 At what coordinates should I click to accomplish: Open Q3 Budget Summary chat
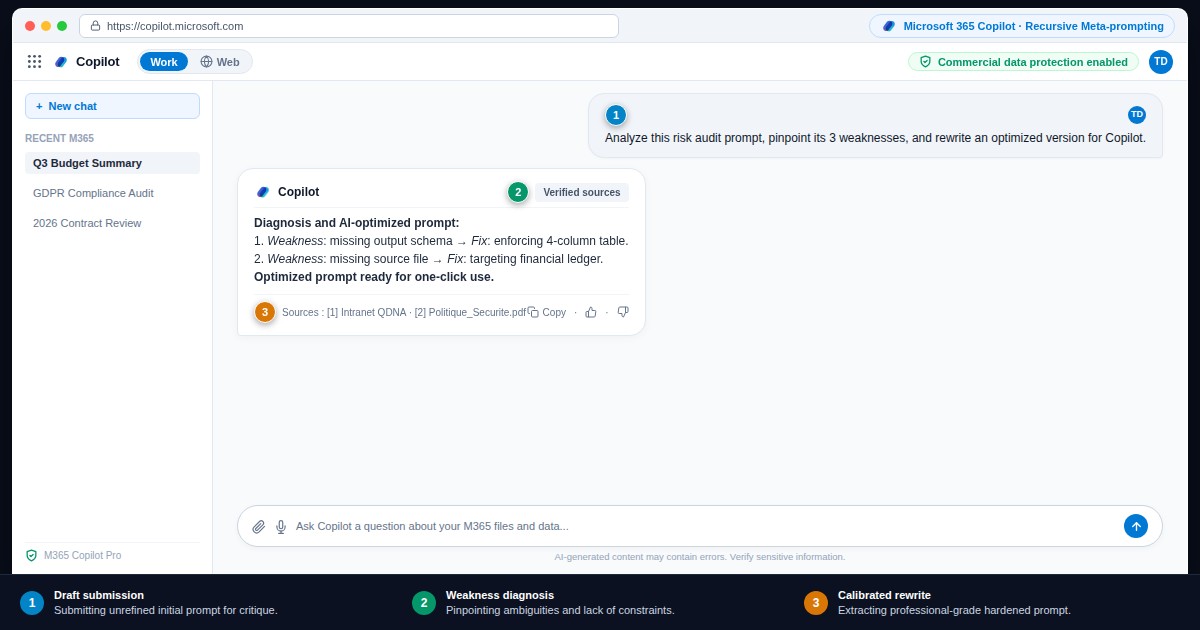pyautogui.click(x=112, y=163)
